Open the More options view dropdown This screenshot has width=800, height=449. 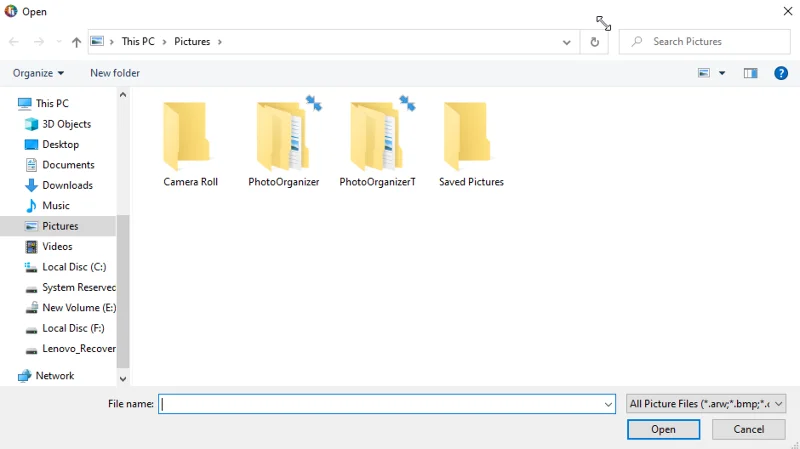(x=722, y=73)
